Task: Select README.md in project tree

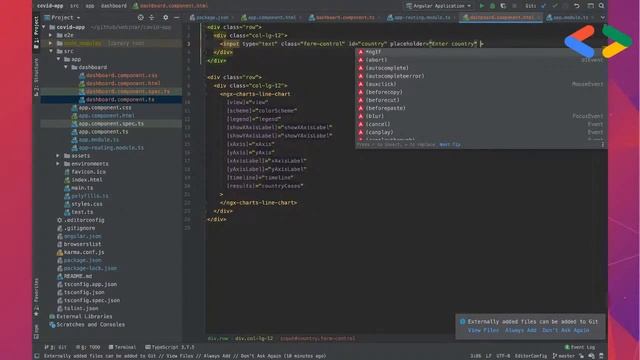Action: click(78, 276)
